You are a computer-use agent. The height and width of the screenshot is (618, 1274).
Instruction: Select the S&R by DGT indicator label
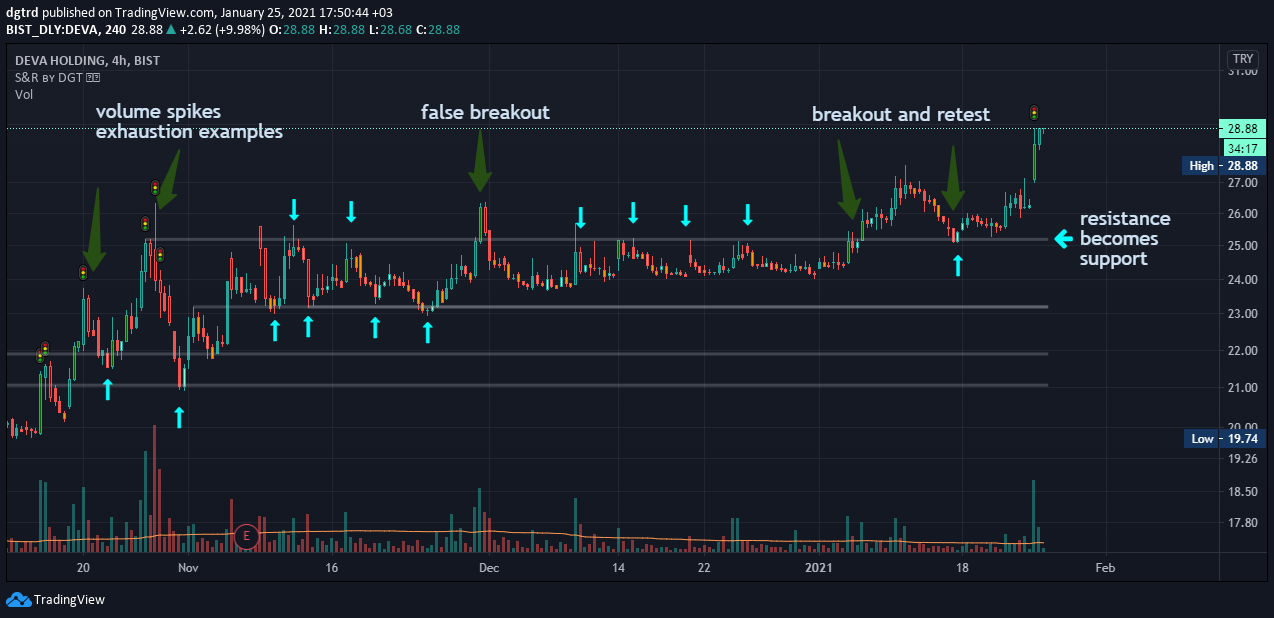coord(56,77)
